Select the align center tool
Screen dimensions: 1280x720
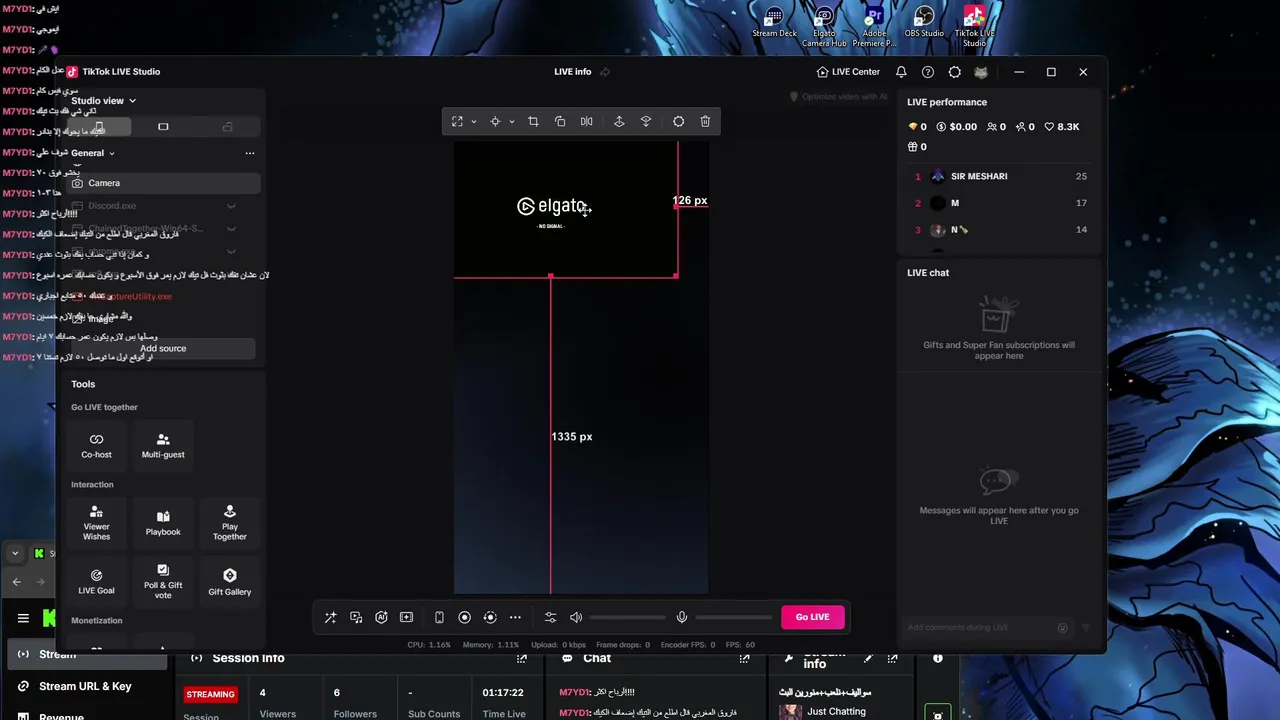click(x=495, y=122)
